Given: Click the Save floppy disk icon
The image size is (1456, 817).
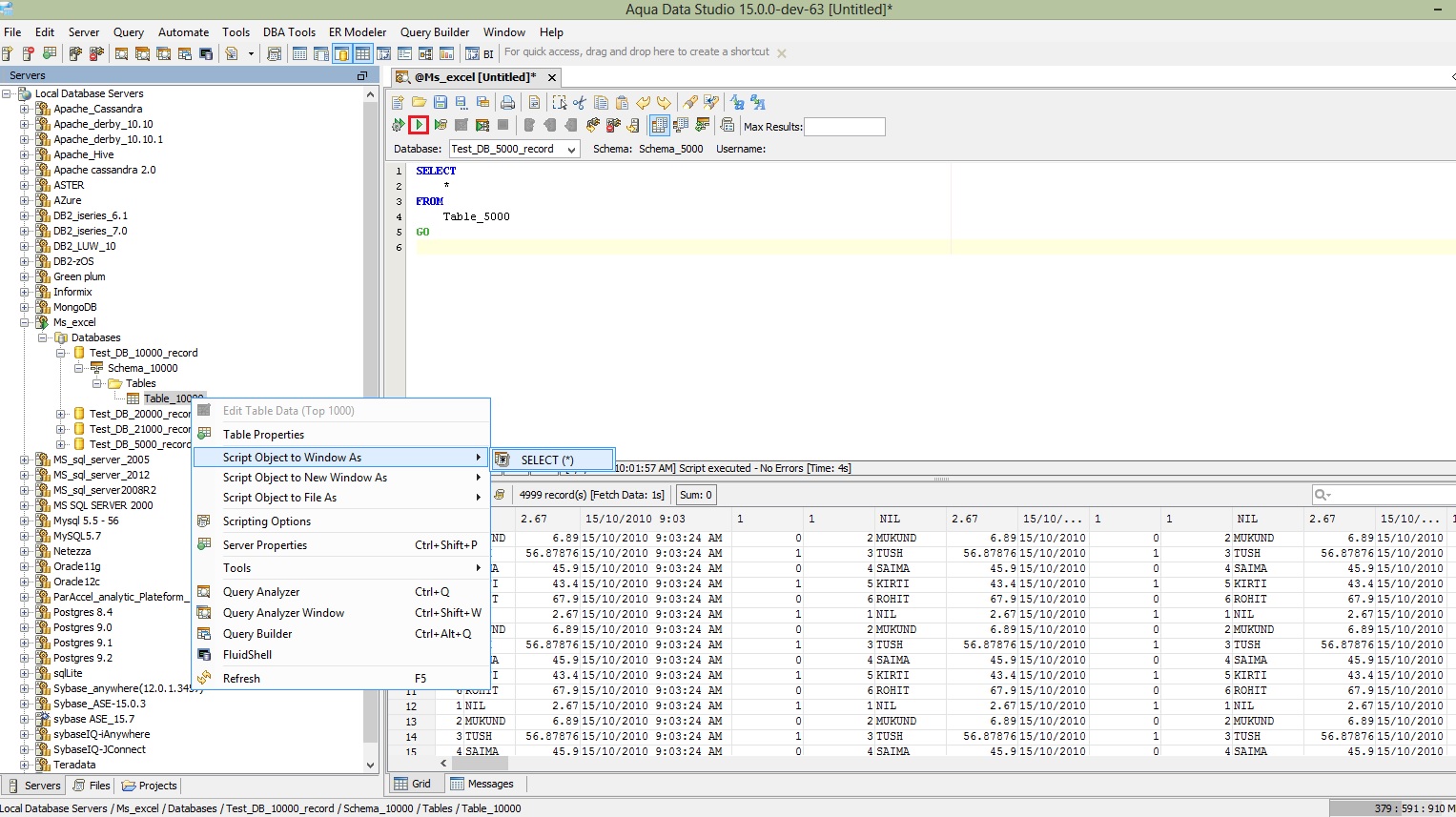Looking at the screenshot, I should click(441, 102).
